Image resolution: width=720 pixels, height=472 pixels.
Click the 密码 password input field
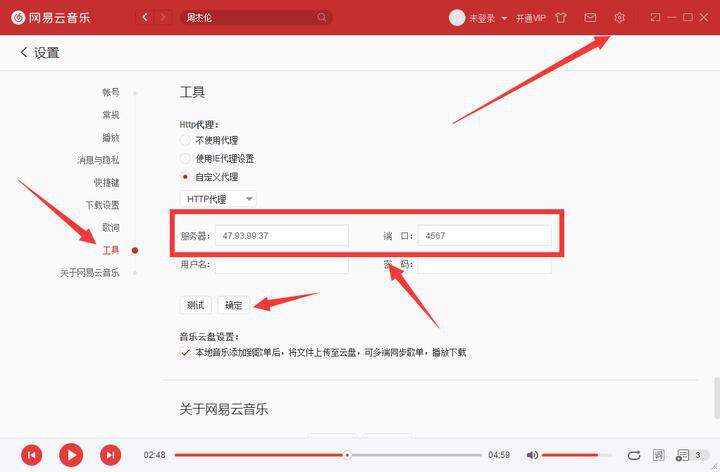(x=484, y=265)
